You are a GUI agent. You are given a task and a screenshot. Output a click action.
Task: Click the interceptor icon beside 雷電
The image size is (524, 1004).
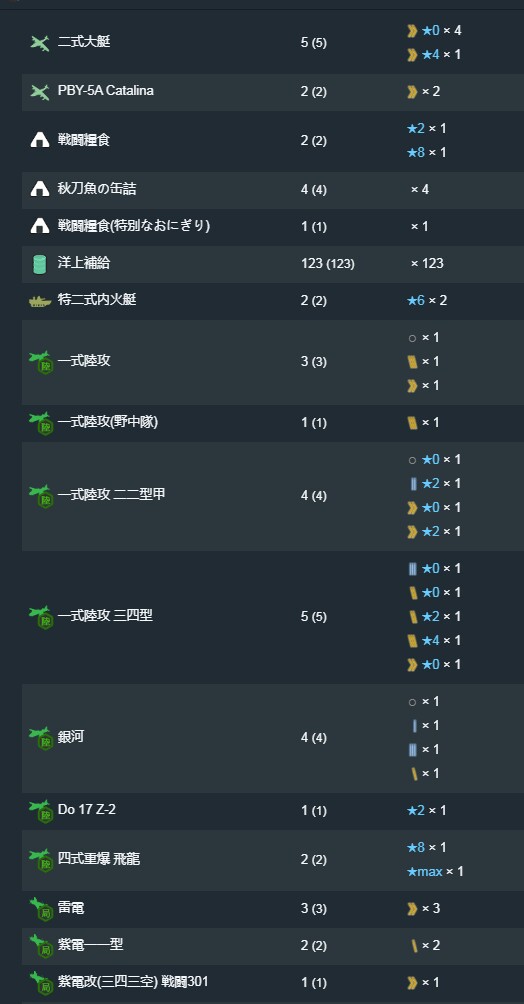pos(41,909)
